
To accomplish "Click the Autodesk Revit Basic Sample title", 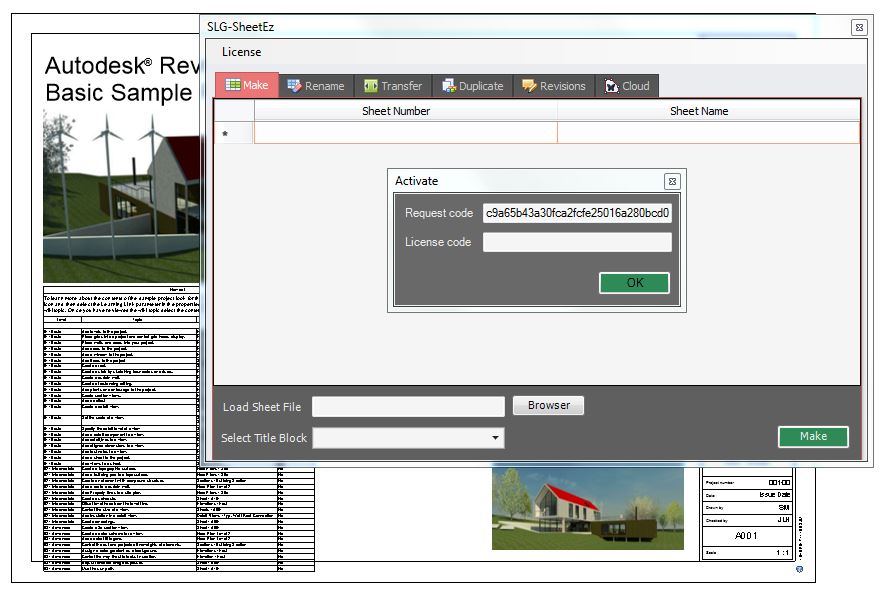I will [x=122, y=79].
